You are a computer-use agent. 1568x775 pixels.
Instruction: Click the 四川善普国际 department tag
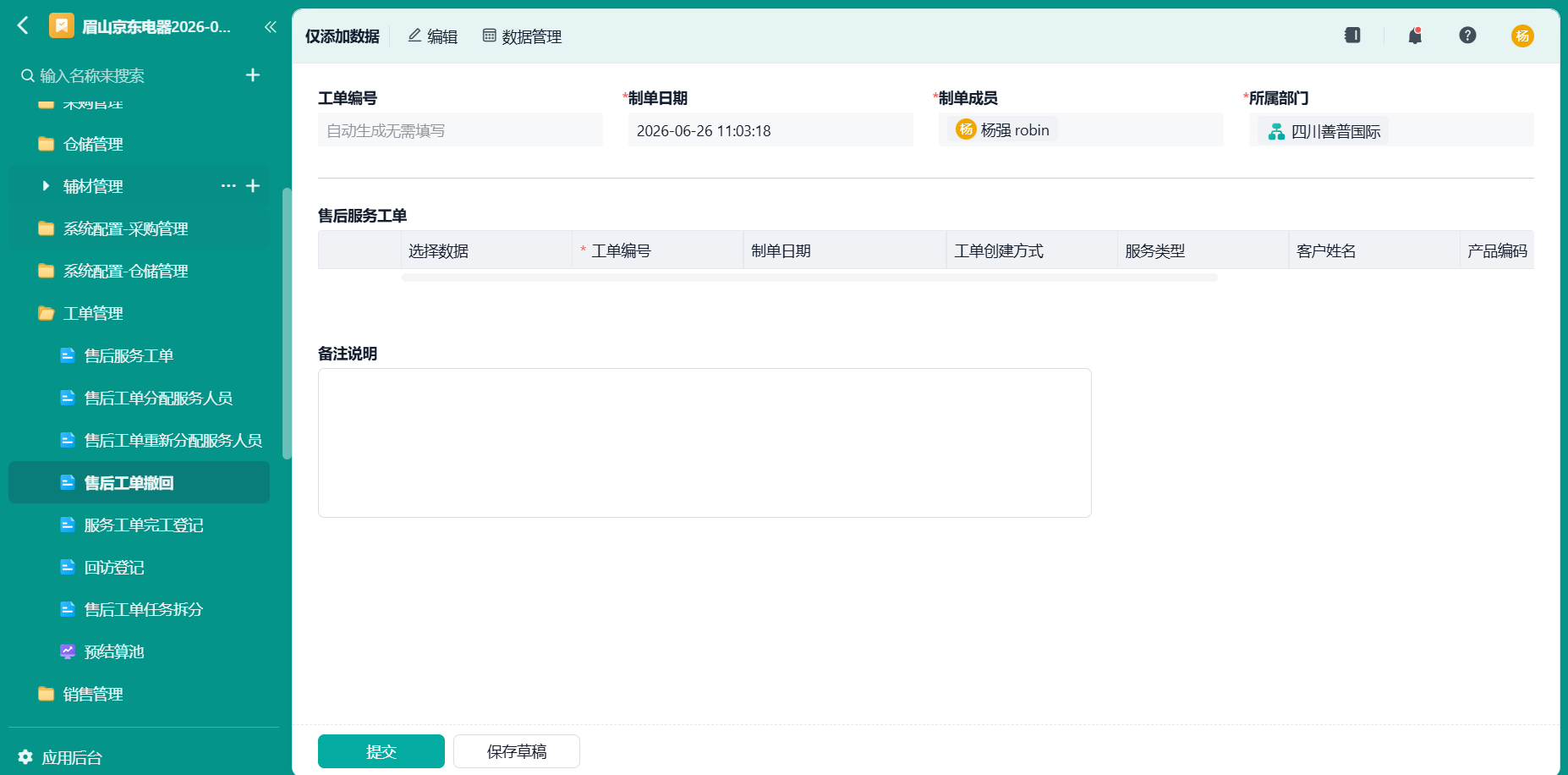tap(1324, 131)
